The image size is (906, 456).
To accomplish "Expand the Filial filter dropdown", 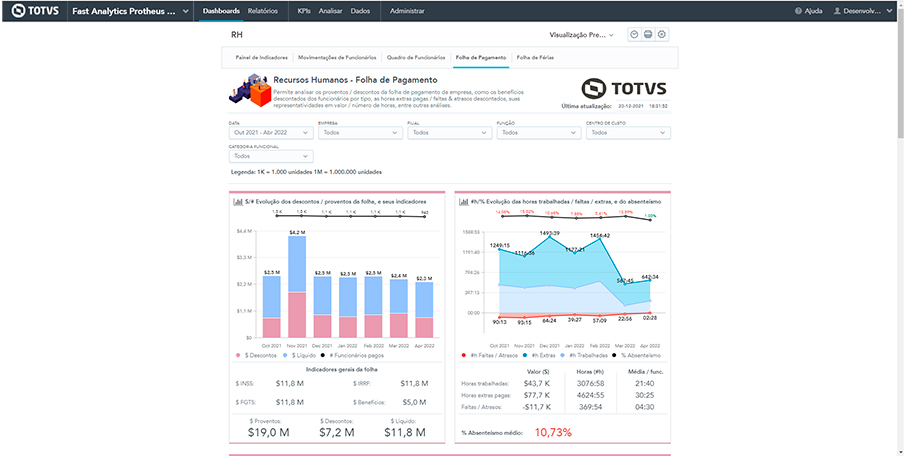I will click(x=450, y=132).
